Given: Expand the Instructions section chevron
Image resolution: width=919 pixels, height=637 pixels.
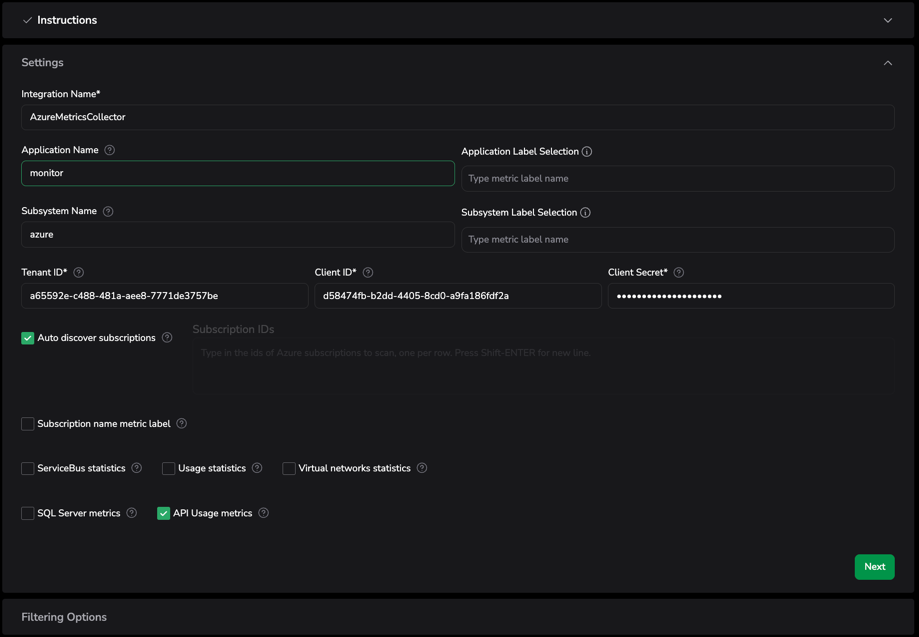Looking at the screenshot, I should pos(887,20).
